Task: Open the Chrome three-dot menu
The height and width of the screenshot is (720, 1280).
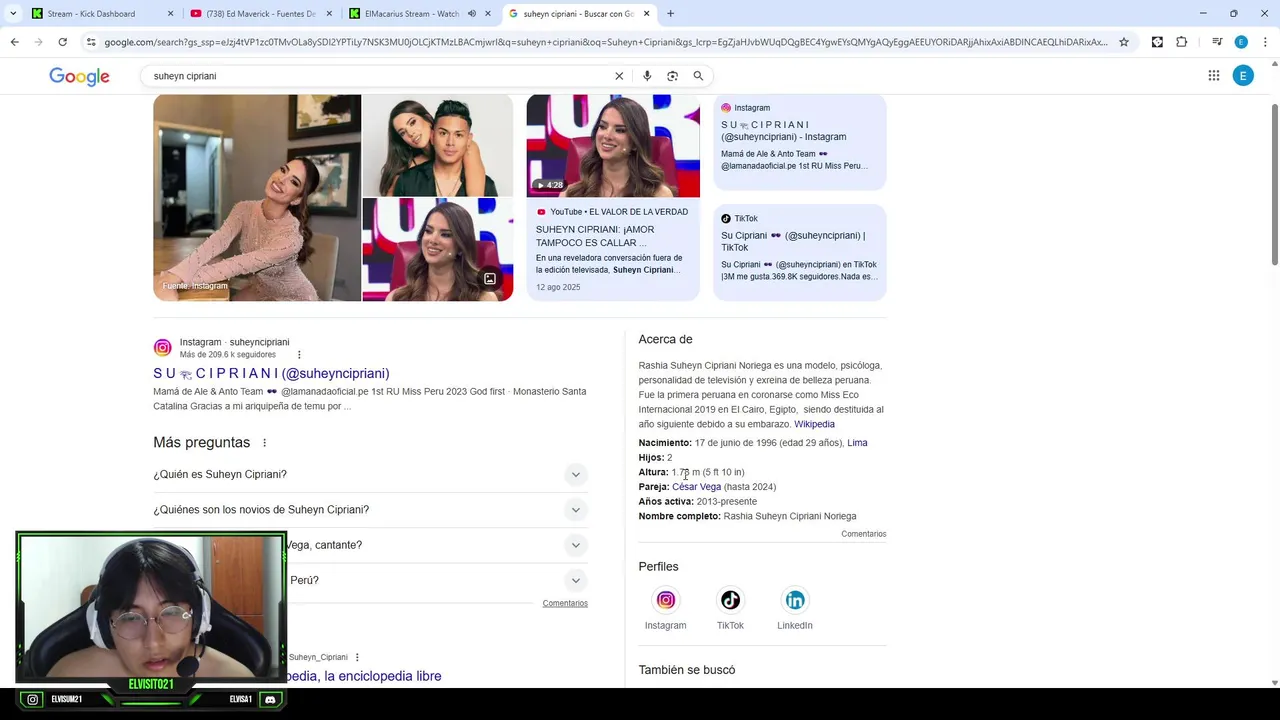Action: pyautogui.click(x=1264, y=42)
